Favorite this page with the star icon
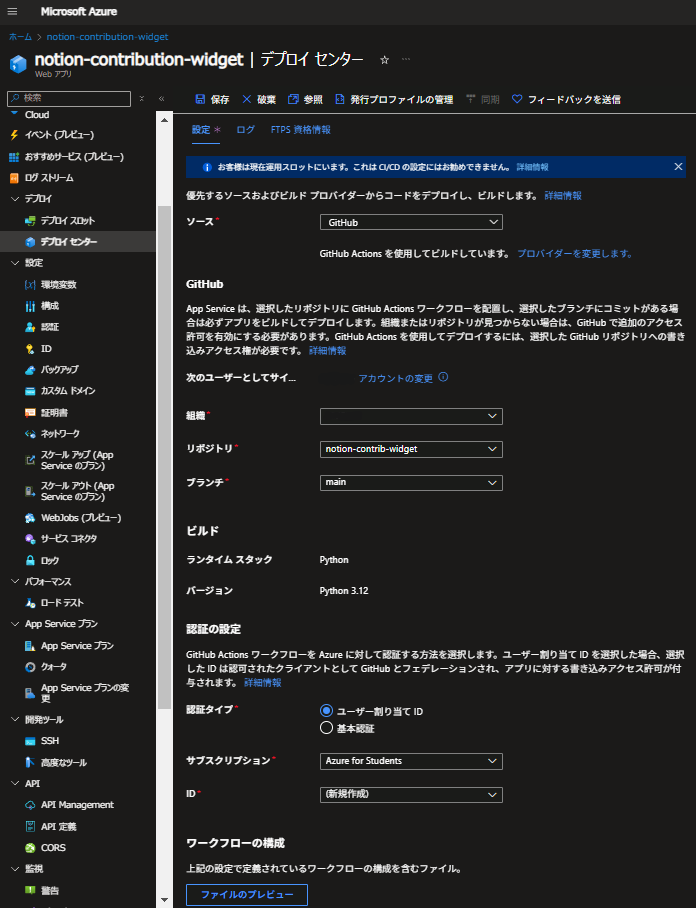This screenshot has height=908, width=696. (384, 60)
